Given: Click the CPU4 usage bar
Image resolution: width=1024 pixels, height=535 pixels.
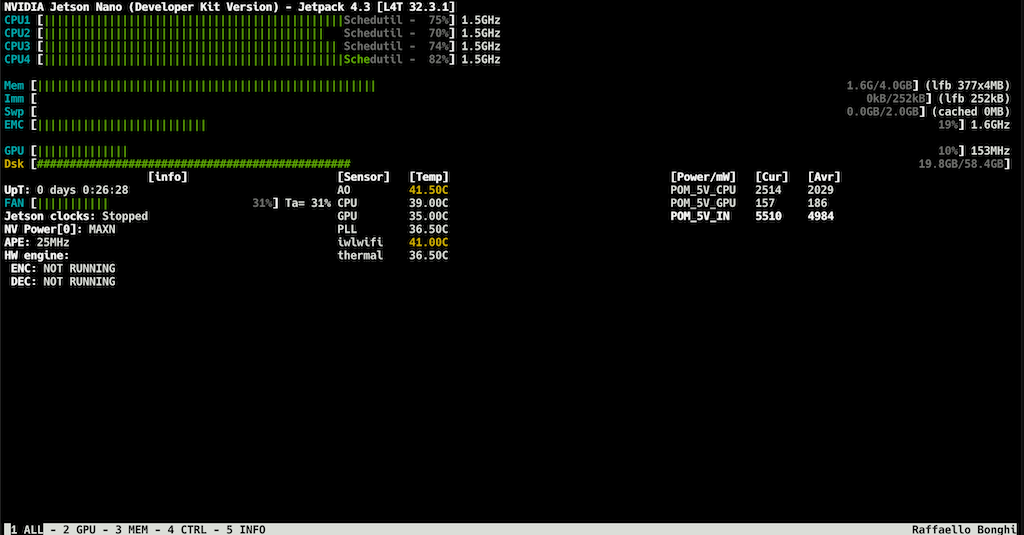Looking at the screenshot, I should click(246, 59).
